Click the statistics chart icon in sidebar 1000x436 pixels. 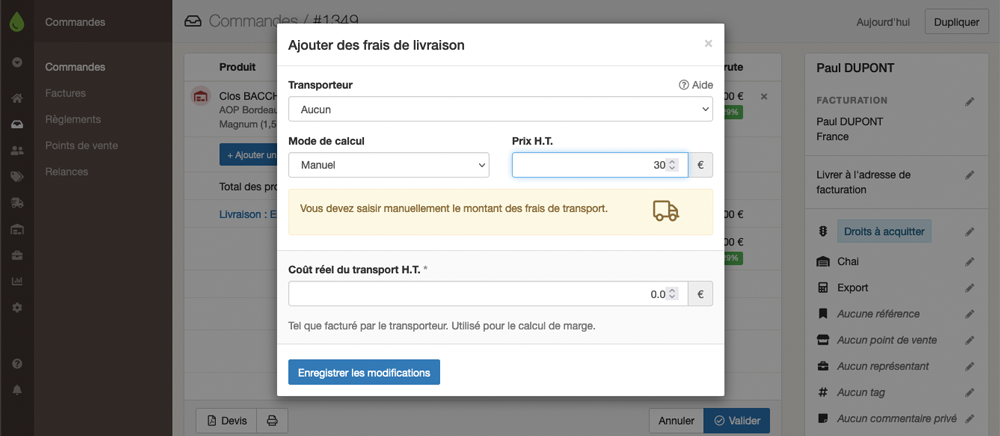[x=17, y=281]
